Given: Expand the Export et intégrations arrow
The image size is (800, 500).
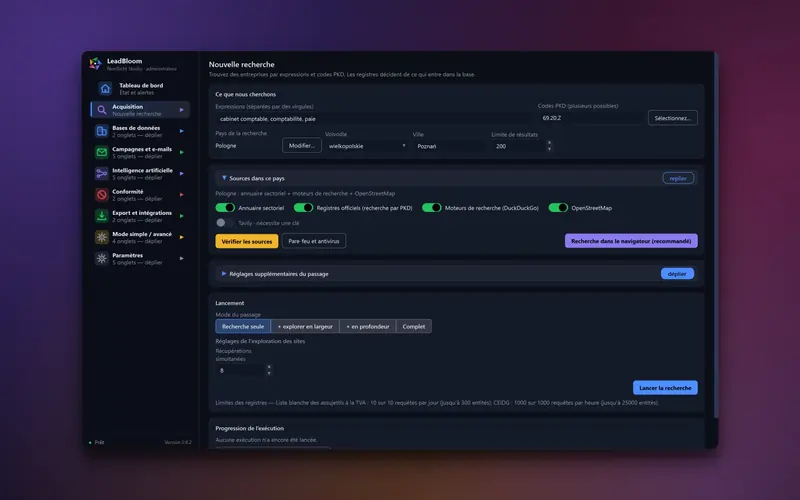Looking at the screenshot, I should coord(181,216).
